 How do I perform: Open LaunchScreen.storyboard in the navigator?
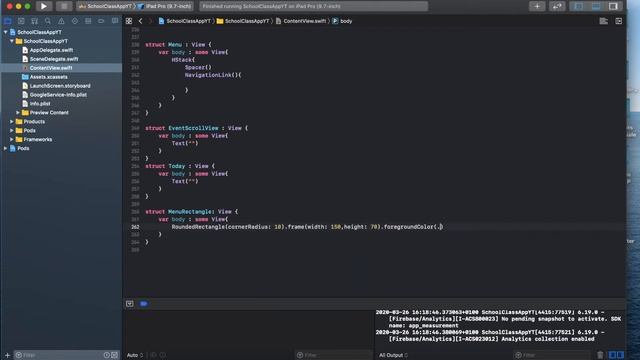coord(60,86)
